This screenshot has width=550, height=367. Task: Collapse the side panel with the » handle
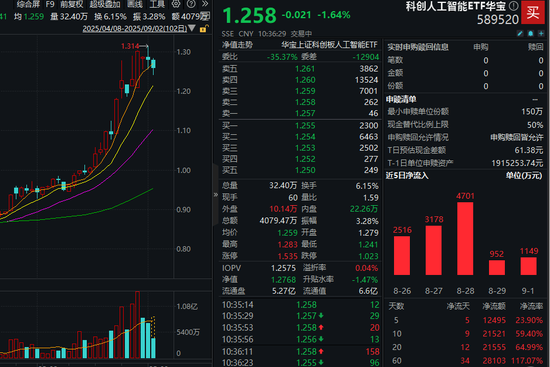coord(216,194)
